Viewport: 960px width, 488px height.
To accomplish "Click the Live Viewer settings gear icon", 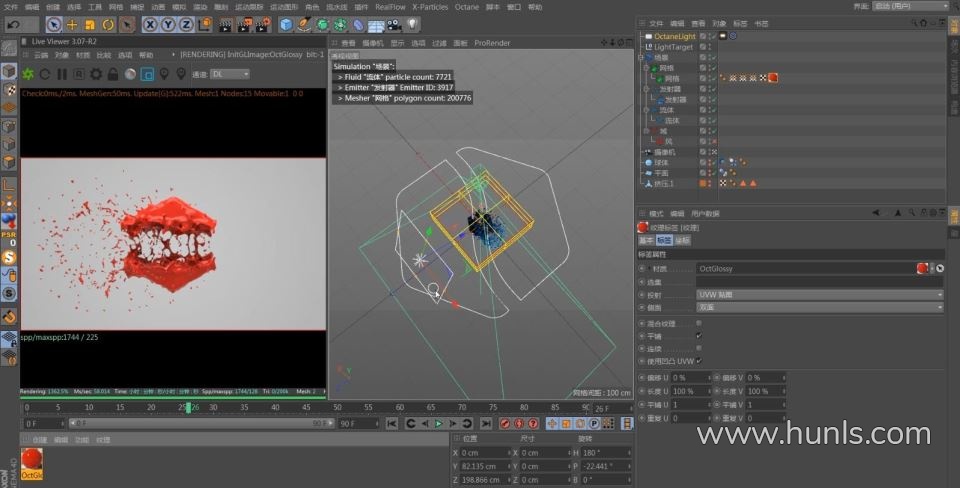I will pos(95,74).
